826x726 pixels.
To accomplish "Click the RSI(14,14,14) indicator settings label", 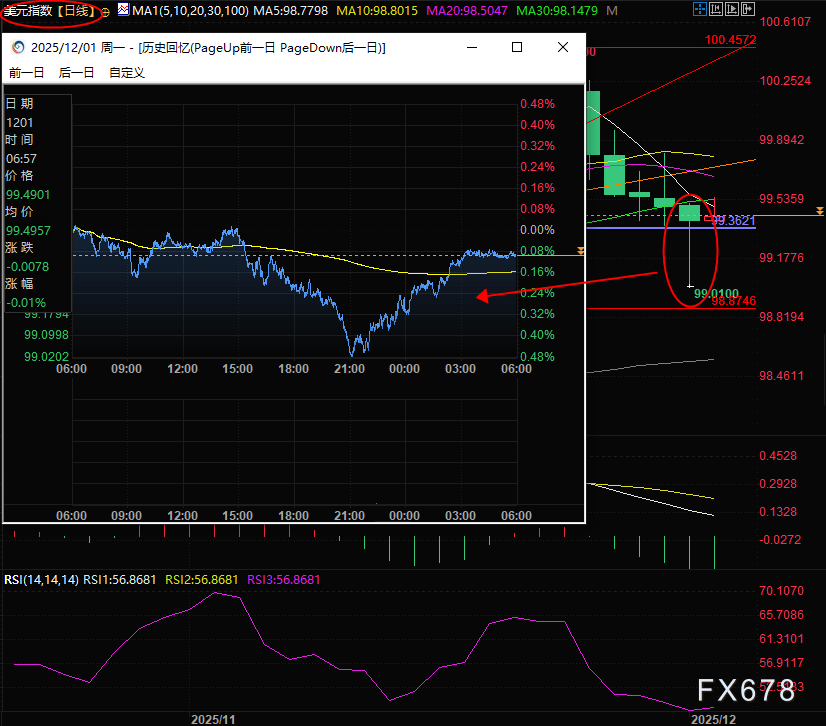I will click(41, 579).
